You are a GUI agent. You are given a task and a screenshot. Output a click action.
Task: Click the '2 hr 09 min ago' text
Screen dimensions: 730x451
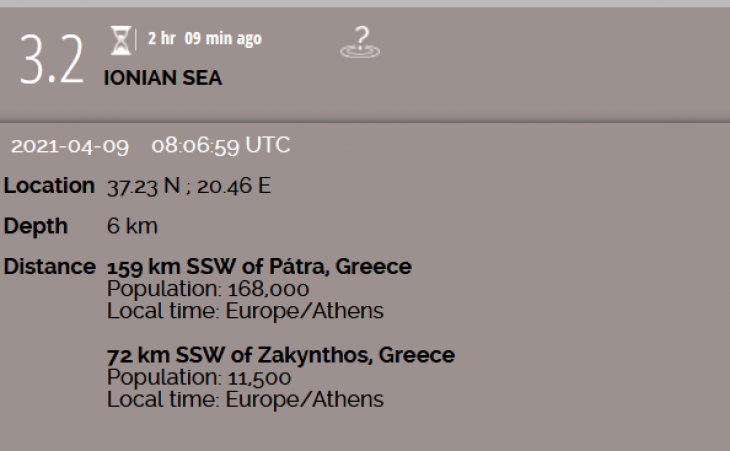click(204, 39)
